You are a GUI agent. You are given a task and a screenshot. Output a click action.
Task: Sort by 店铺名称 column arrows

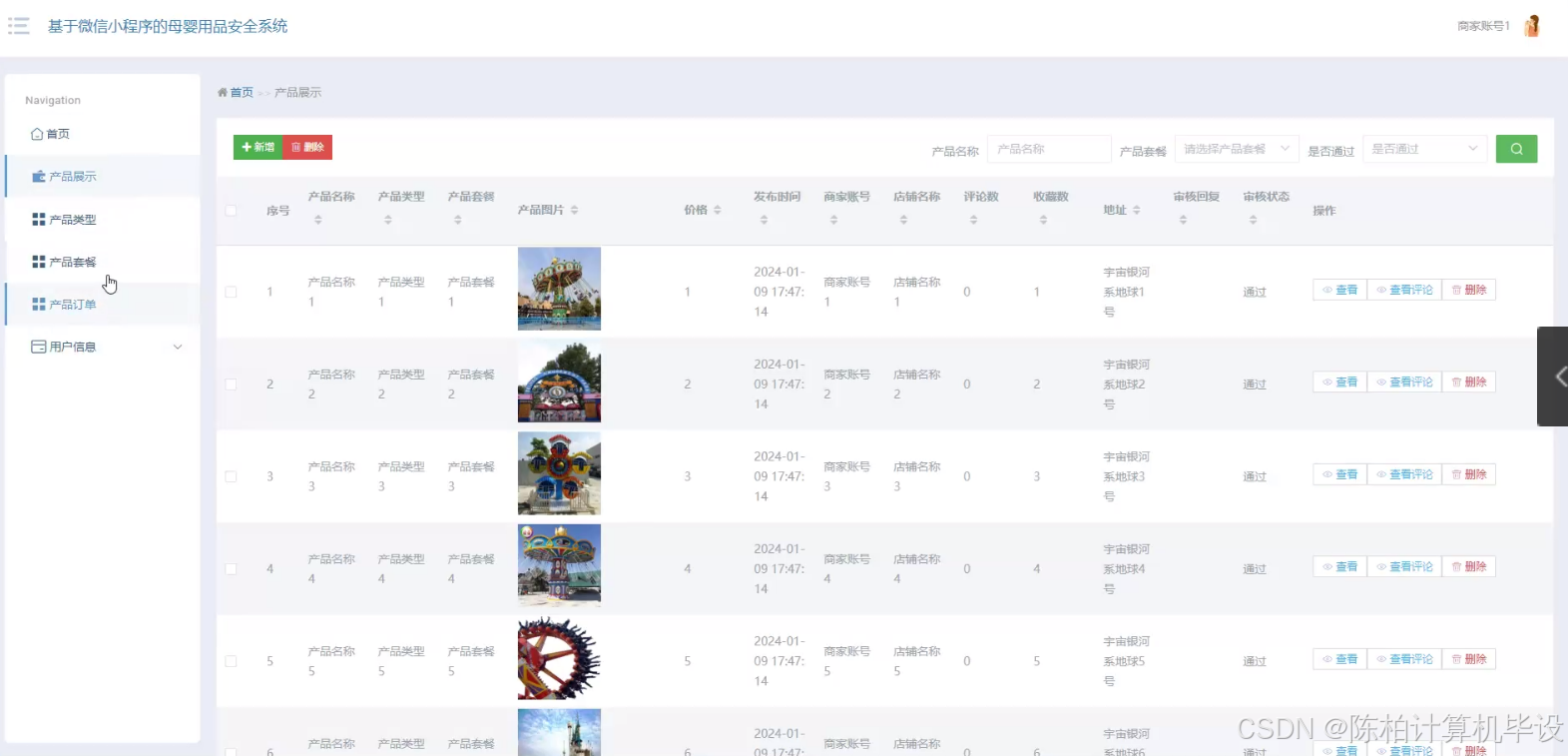click(x=903, y=220)
